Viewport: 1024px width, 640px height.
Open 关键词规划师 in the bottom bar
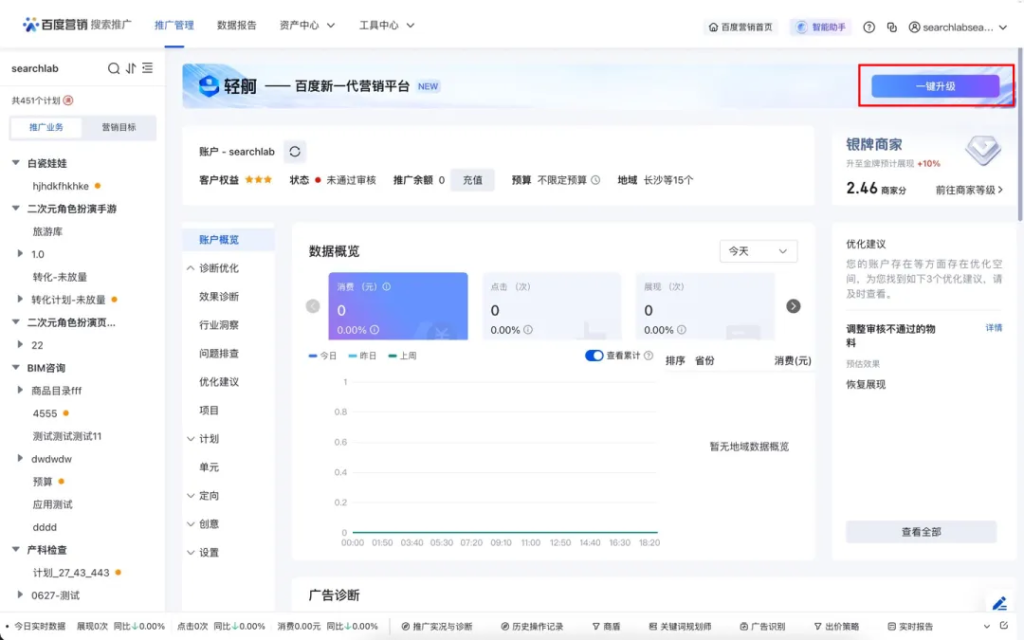pos(680,626)
